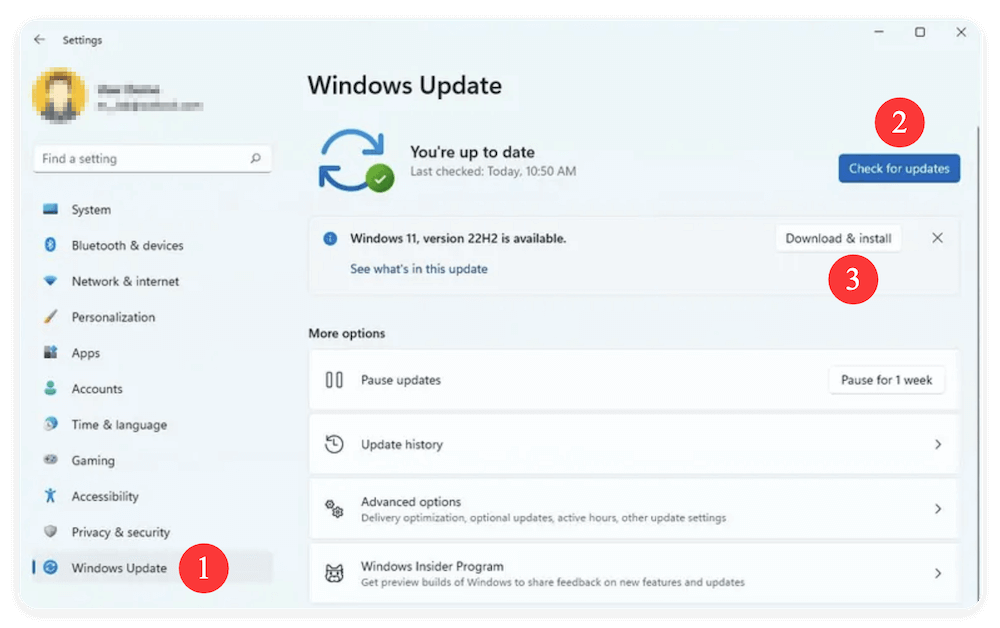Select the Time & language clock icon

tap(52, 424)
